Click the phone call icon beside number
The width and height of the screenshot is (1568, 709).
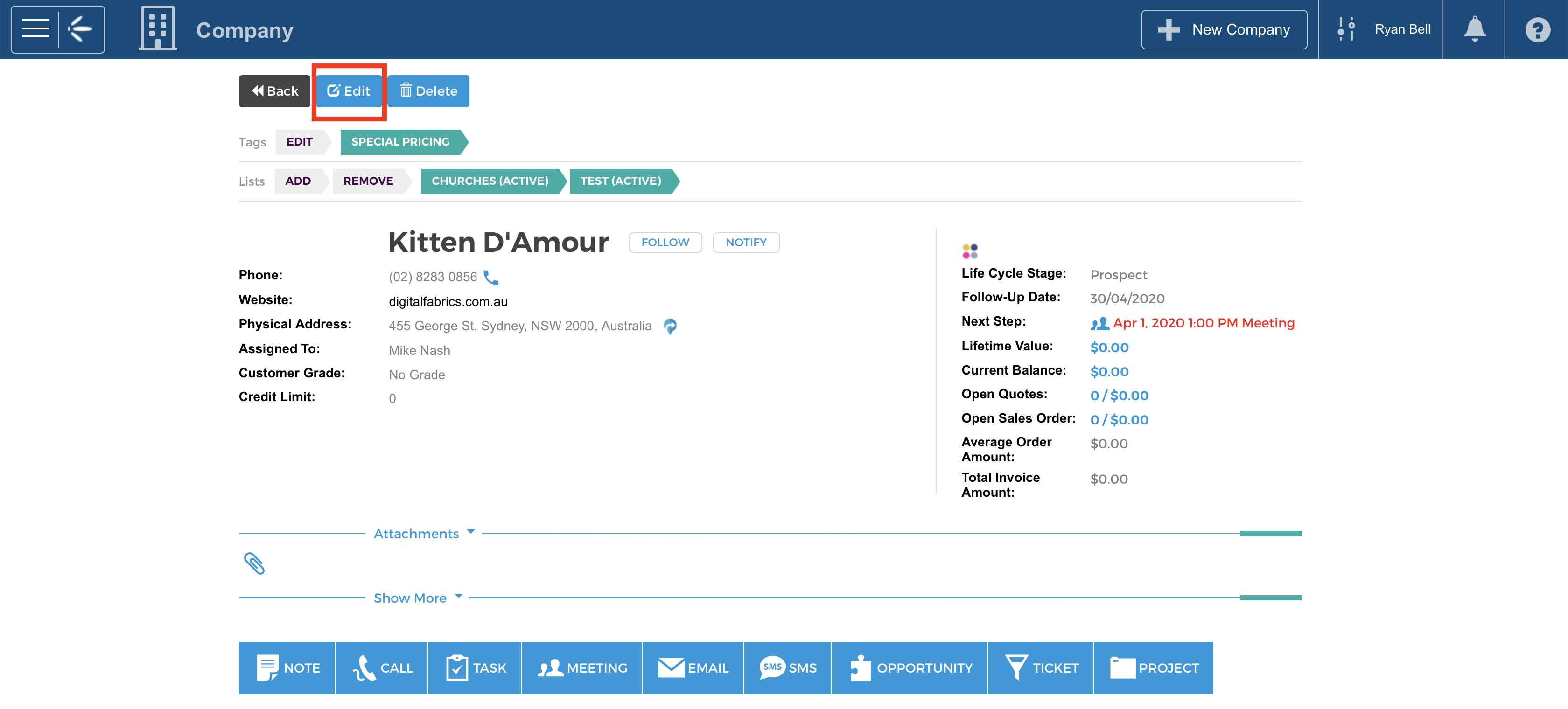(x=490, y=278)
